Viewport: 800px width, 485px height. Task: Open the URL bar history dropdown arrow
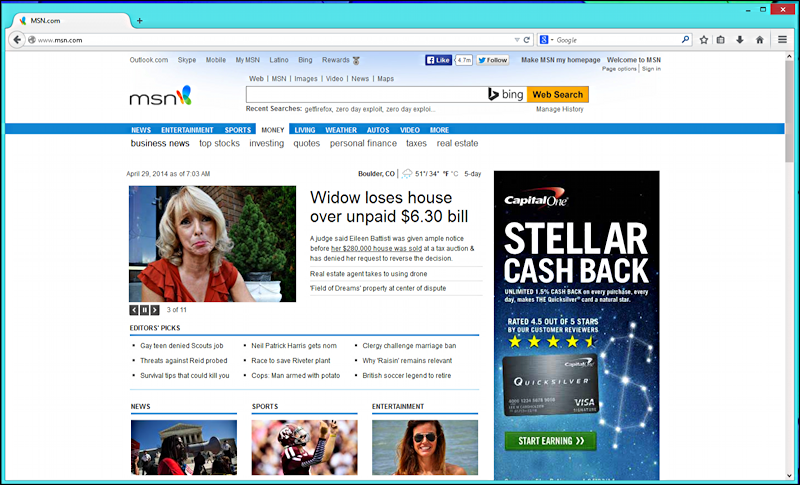point(514,40)
